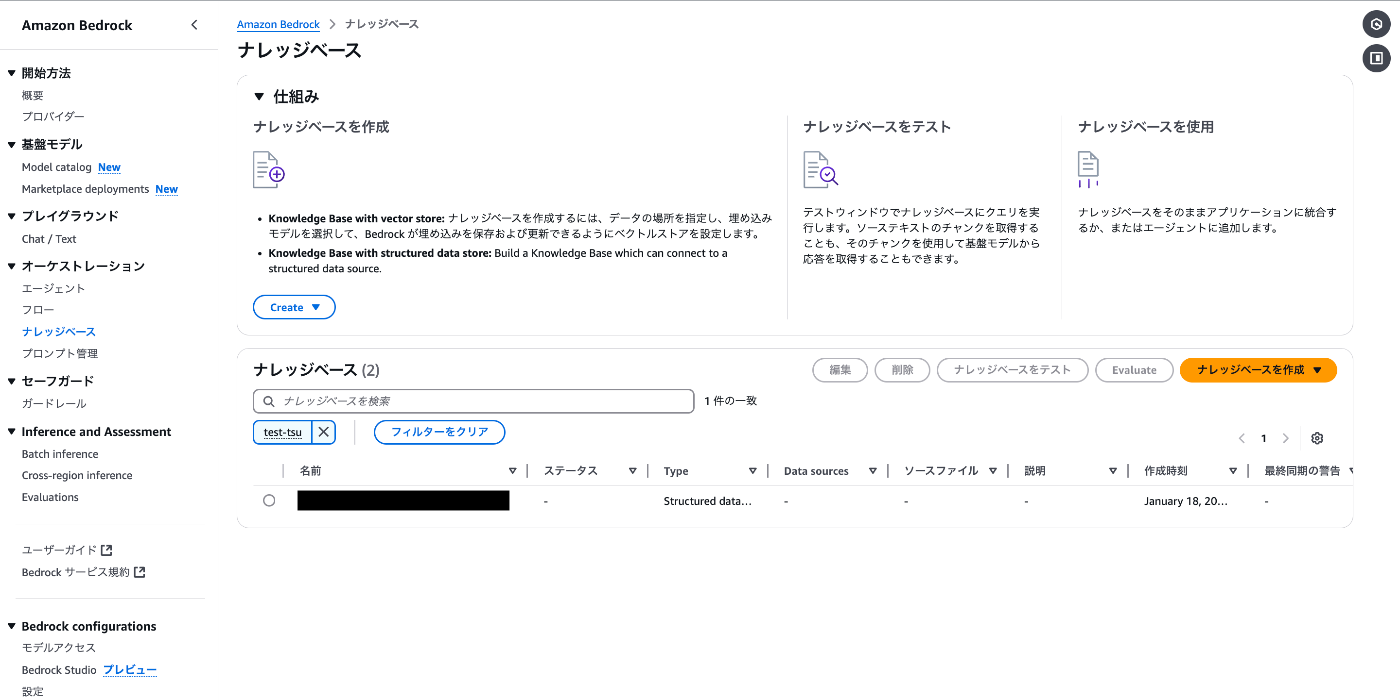The height and width of the screenshot is (700, 1400).
Task: Open ナレッジベース in the sidebar
Action: point(59,332)
